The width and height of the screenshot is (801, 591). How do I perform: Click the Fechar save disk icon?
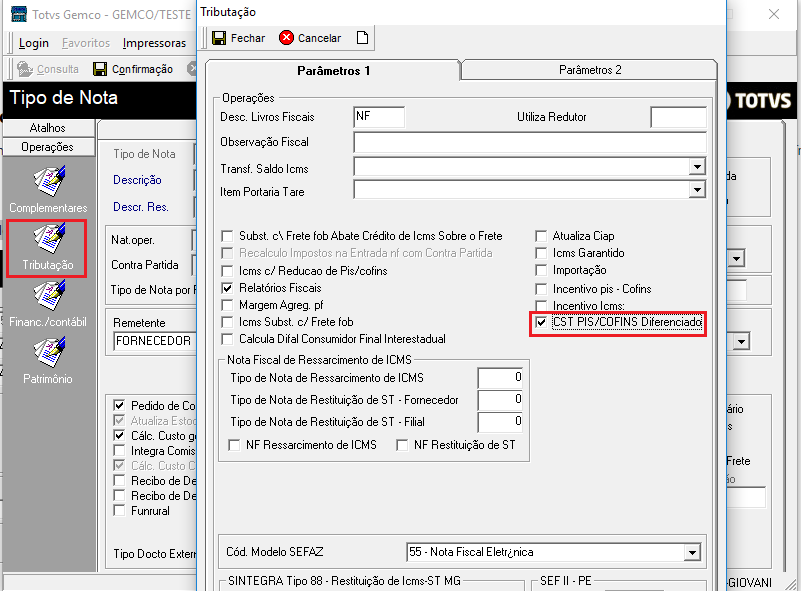(219, 38)
